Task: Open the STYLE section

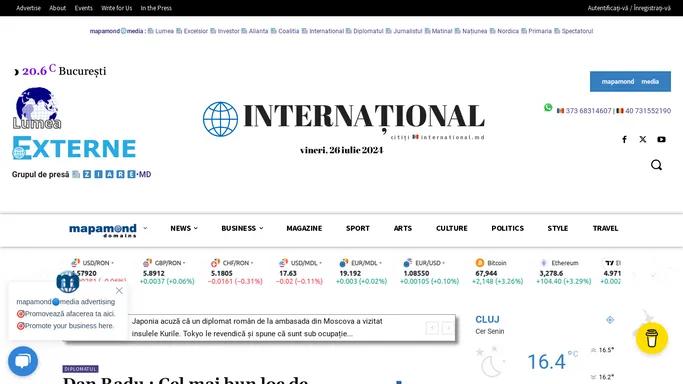Action: coord(558,228)
